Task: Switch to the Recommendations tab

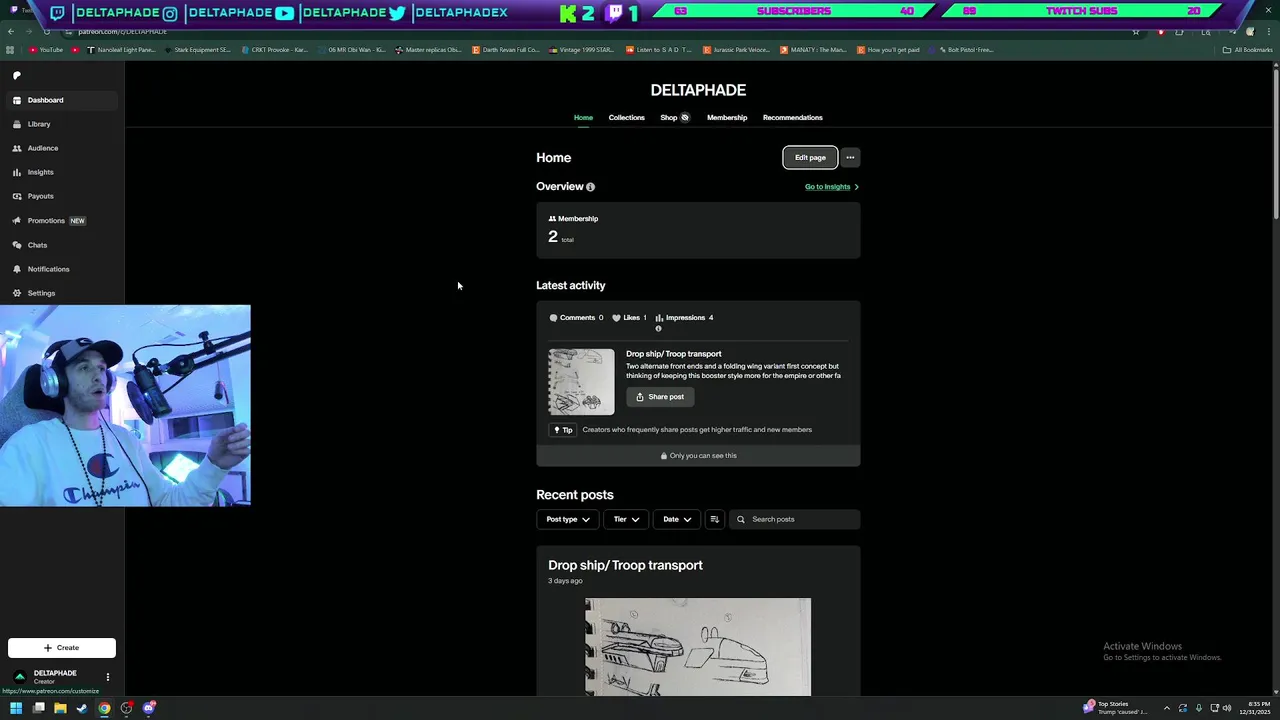Action: (793, 117)
